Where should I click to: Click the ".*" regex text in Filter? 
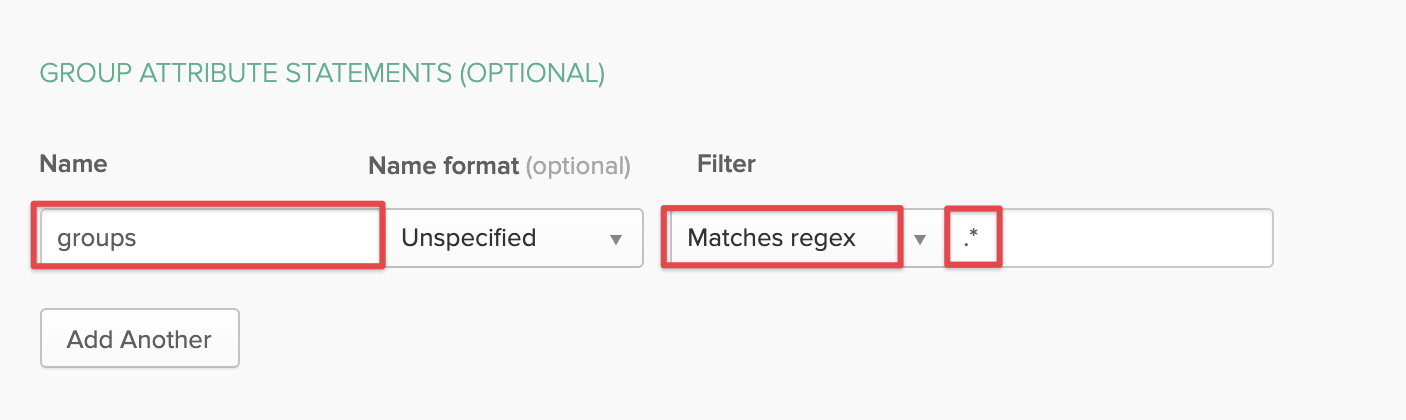(970, 238)
